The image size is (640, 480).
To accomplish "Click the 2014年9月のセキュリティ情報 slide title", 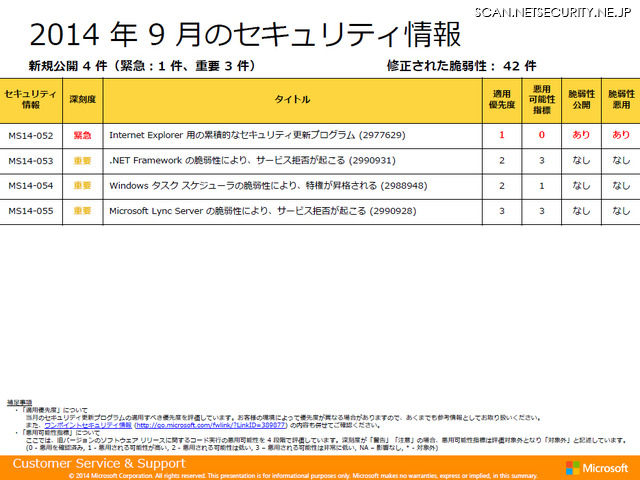I will point(245,36).
